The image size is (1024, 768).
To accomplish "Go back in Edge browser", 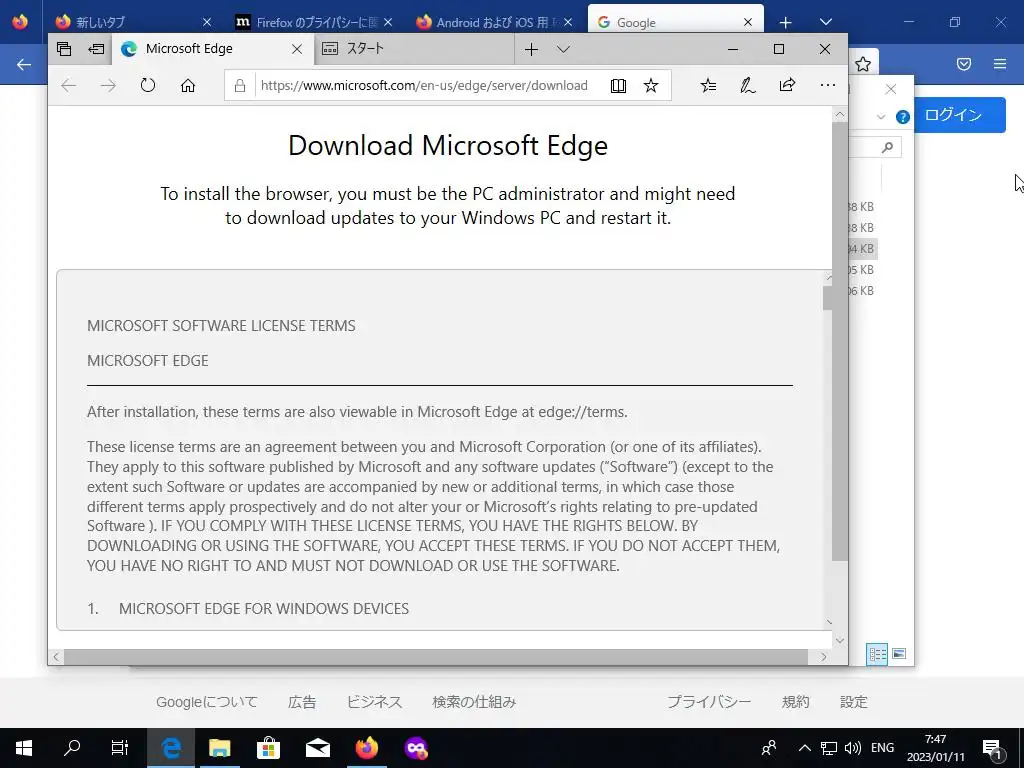I will coord(69,86).
